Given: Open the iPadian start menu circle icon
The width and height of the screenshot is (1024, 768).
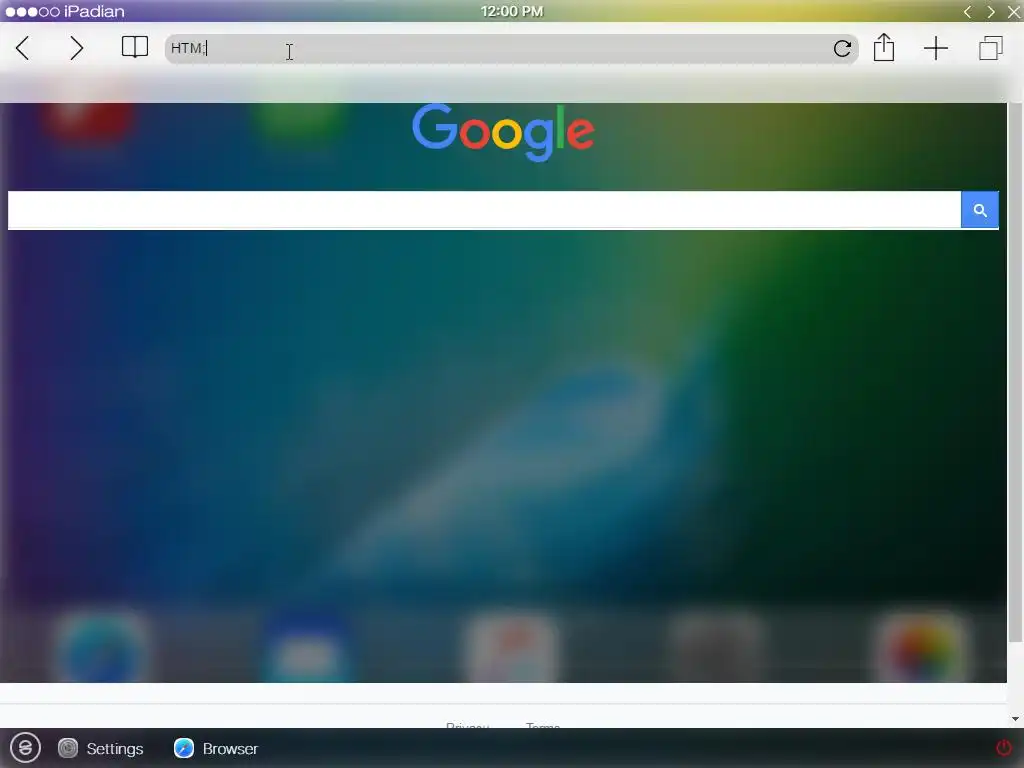Looking at the screenshot, I should tap(25, 748).
